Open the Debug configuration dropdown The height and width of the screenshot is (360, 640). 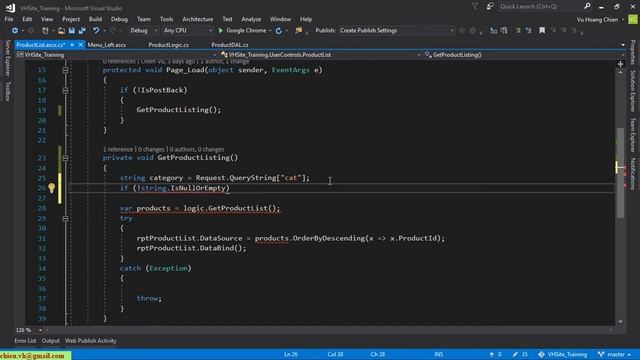coord(144,31)
